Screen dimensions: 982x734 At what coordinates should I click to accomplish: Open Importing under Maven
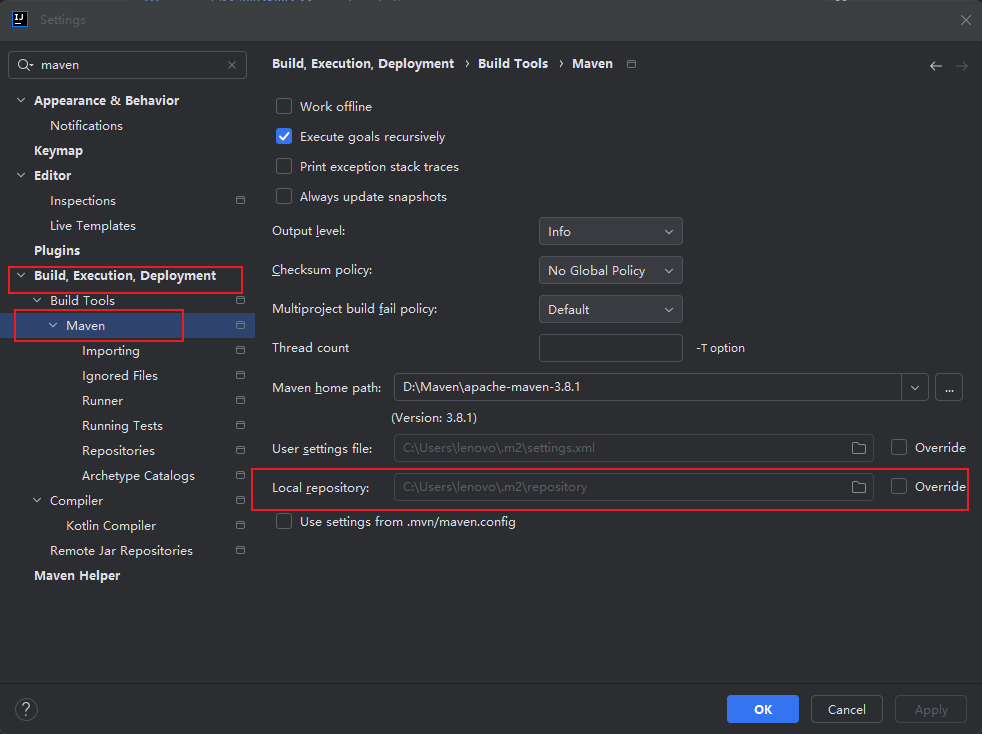(x=111, y=351)
